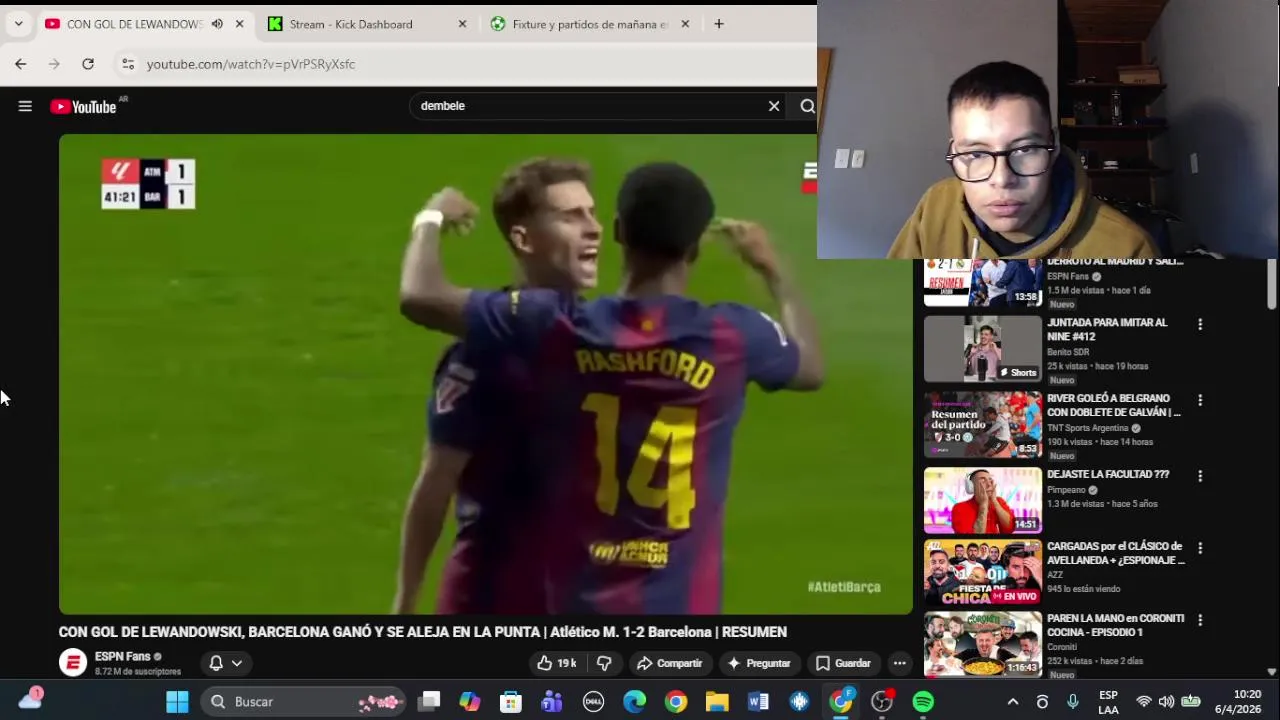Open more actions ellipsis below the video
Screen dimensions: 1280x720
pyautogui.click(x=900, y=663)
